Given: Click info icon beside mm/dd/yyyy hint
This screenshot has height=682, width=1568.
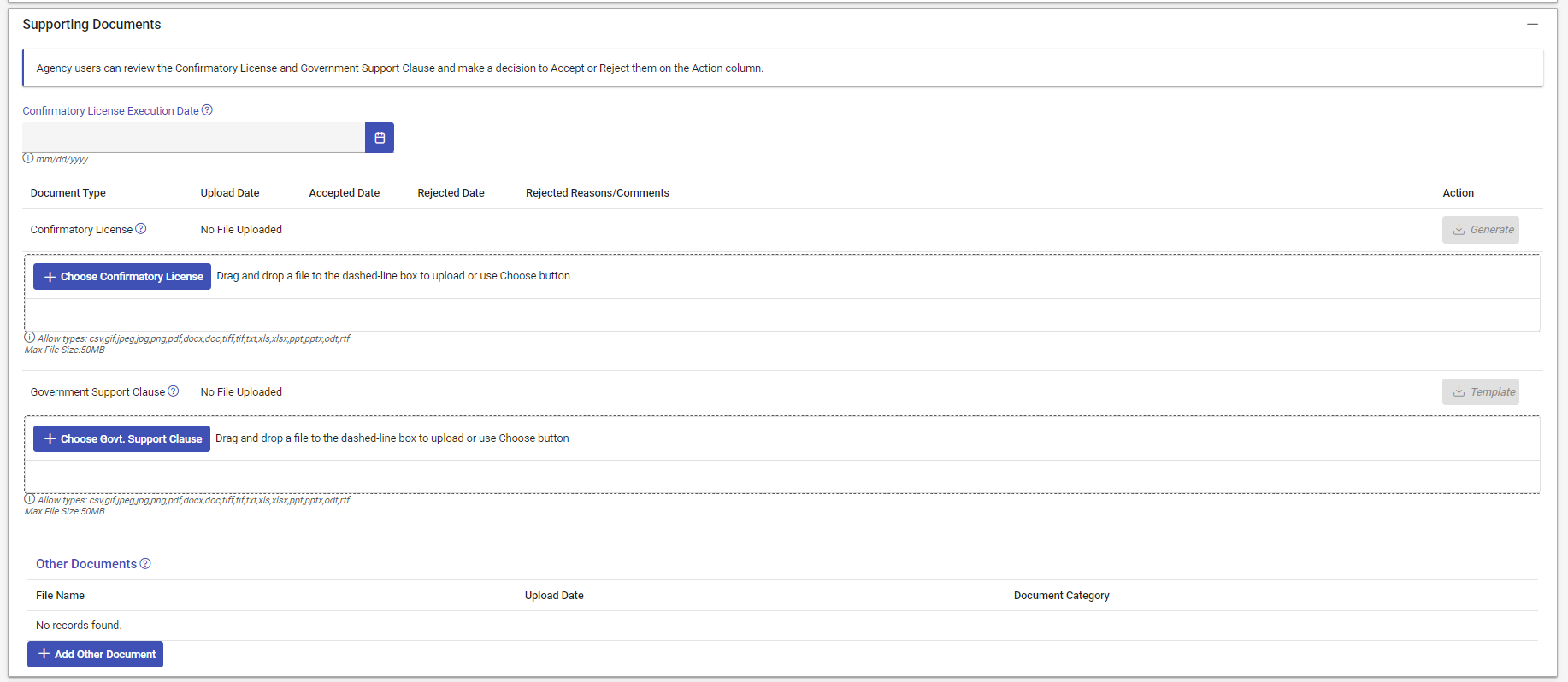Looking at the screenshot, I should pos(28,158).
